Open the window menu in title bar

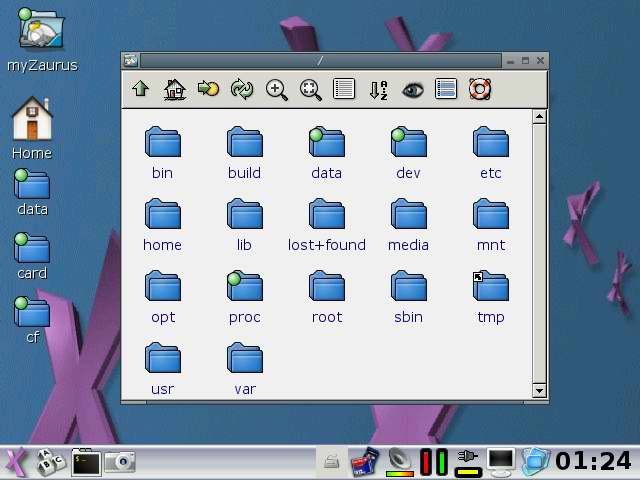click(130, 61)
